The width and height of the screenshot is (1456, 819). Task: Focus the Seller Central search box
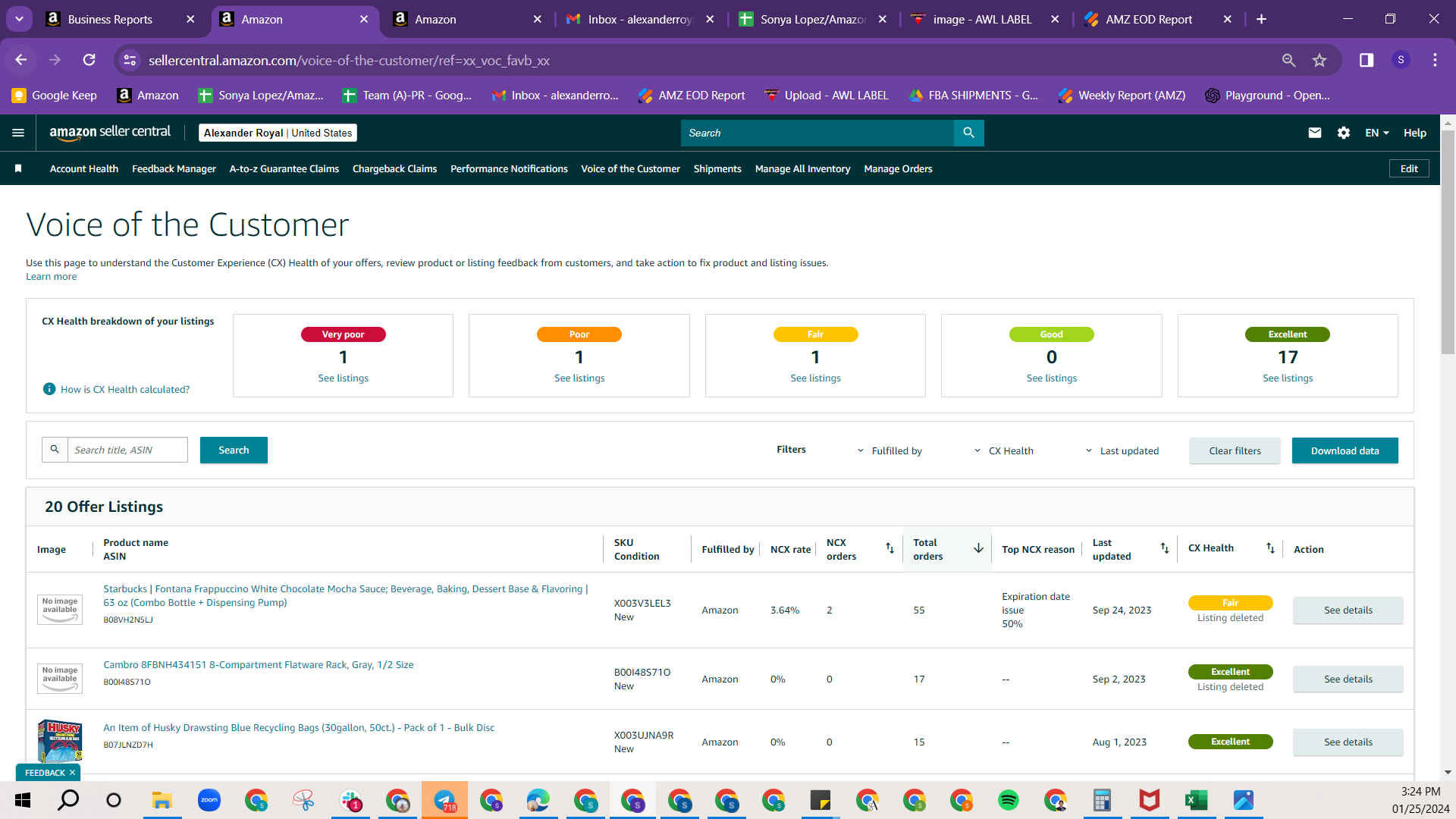pos(817,133)
